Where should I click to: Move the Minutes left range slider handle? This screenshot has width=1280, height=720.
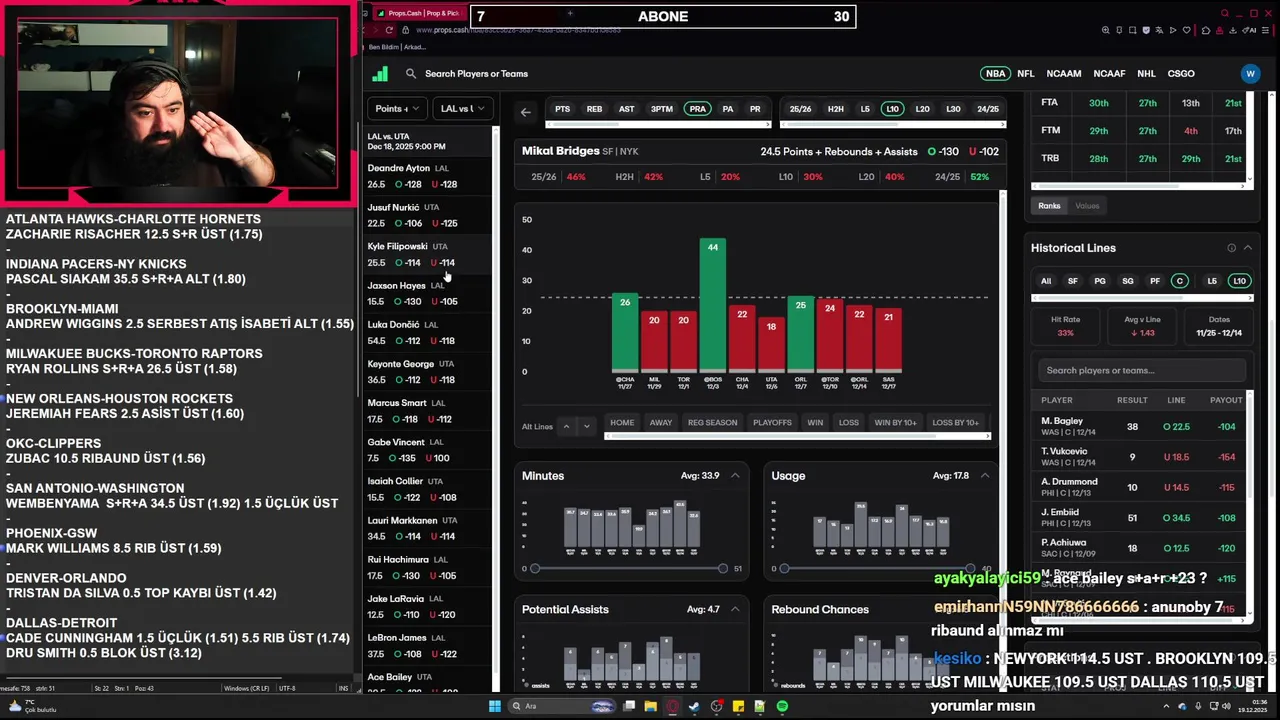(x=535, y=568)
